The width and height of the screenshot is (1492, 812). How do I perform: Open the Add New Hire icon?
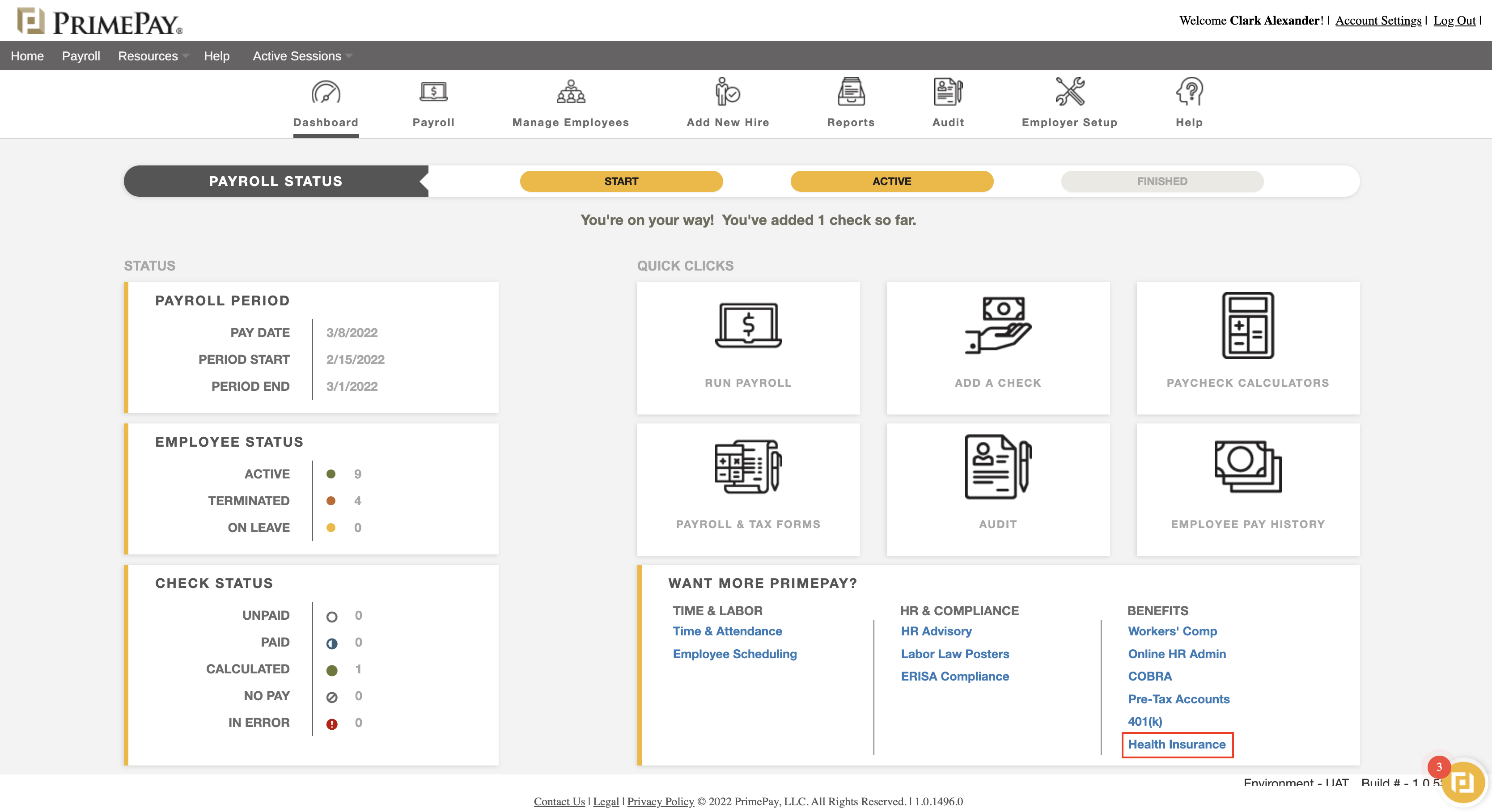[727, 93]
